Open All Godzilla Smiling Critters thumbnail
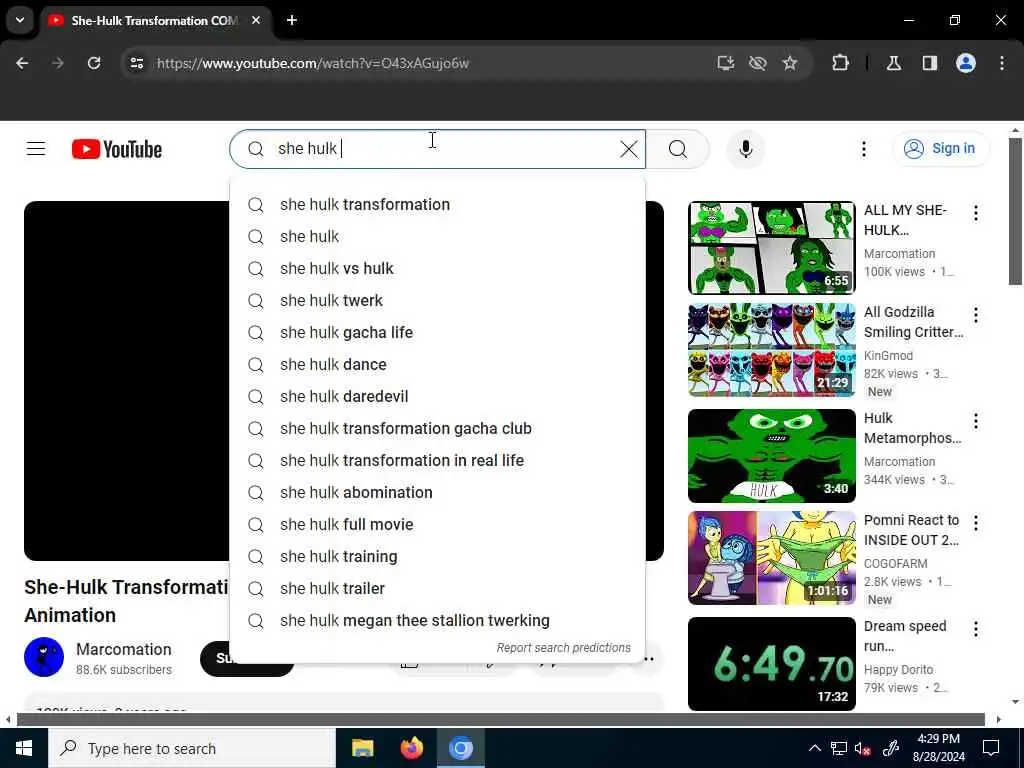The width and height of the screenshot is (1024, 768). point(771,350)
